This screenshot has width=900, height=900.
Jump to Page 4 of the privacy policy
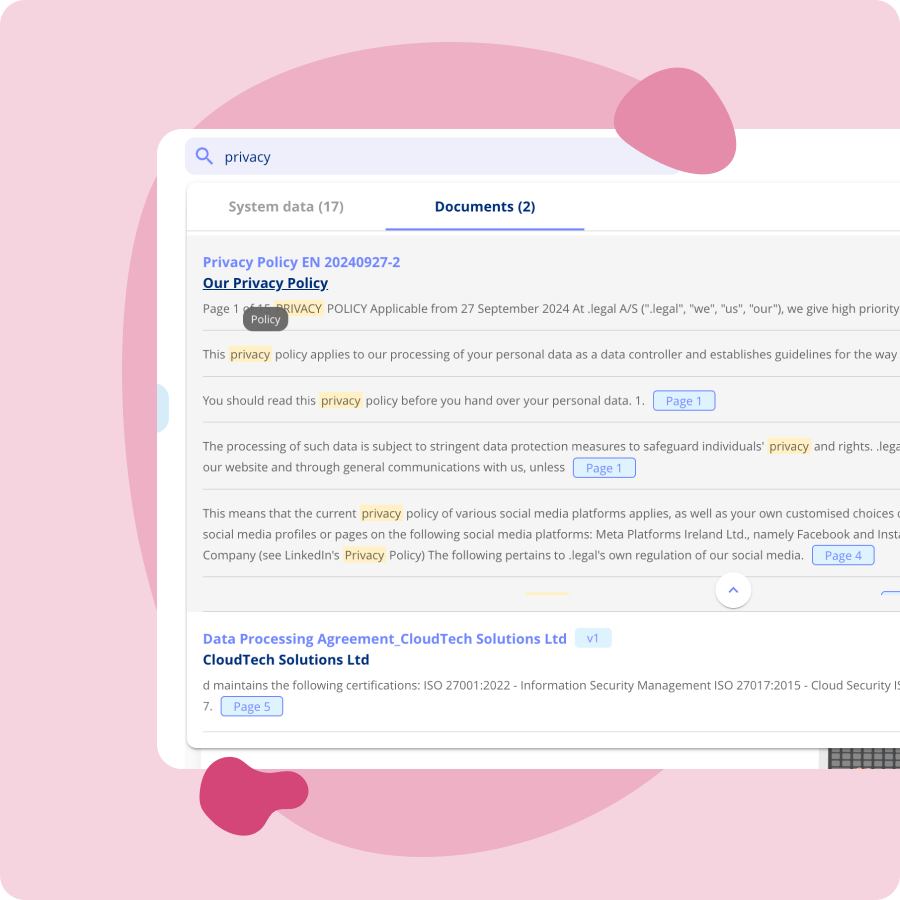(843, 556)
